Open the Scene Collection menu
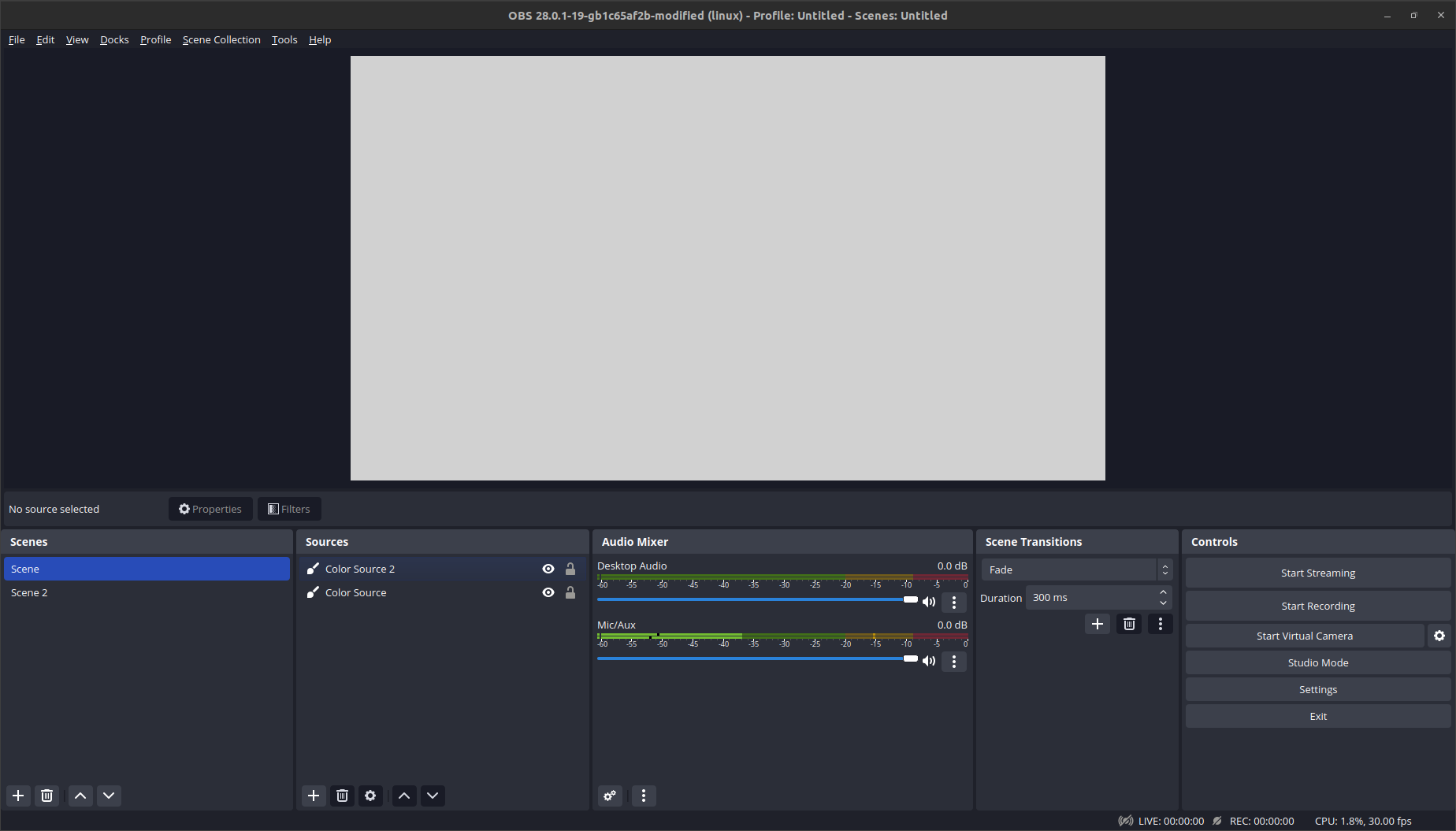1456x831 pixels. click(x=221, y=39)
